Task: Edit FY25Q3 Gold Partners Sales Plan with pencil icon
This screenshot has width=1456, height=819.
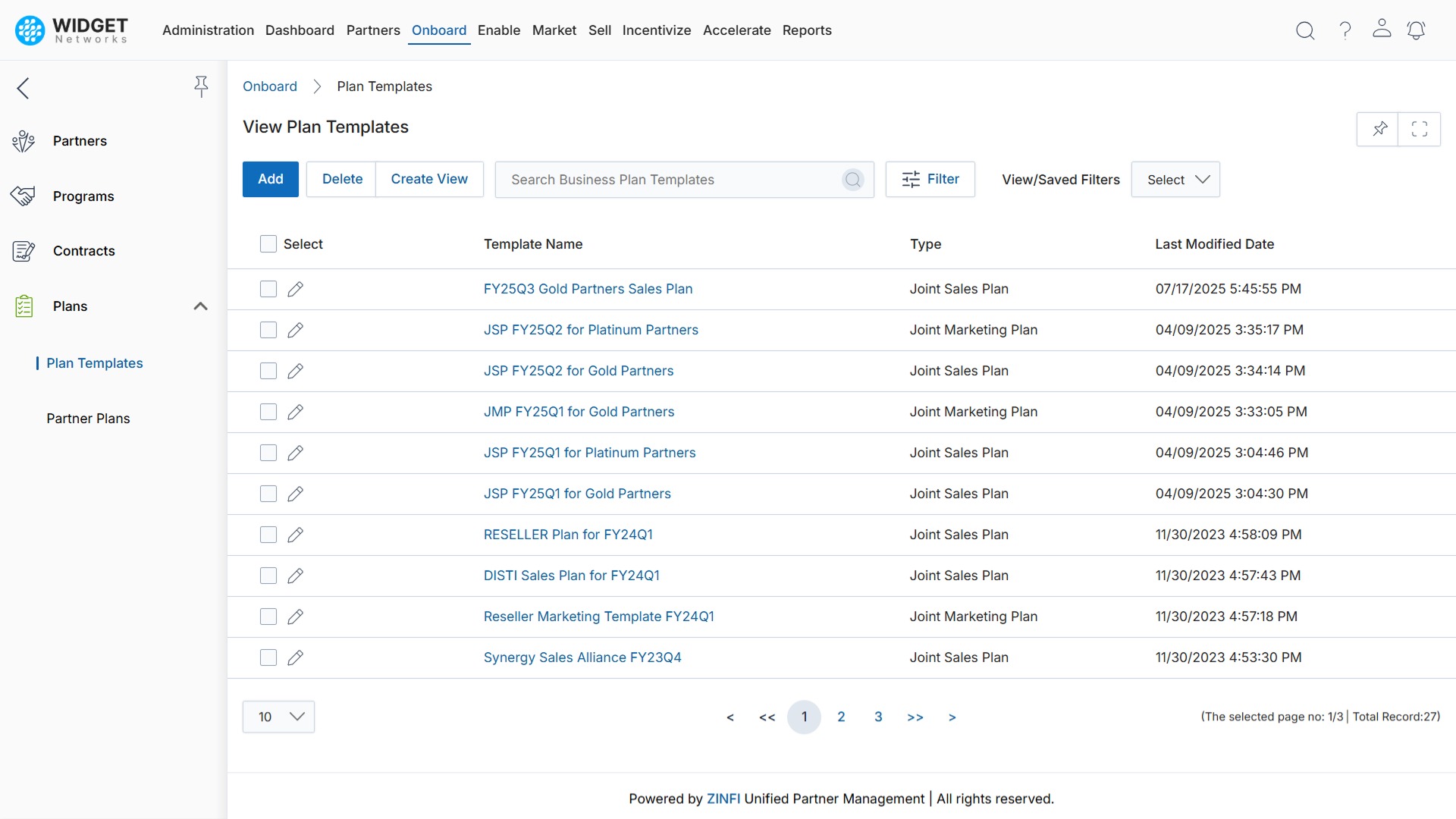Action: tap(294, 289)
